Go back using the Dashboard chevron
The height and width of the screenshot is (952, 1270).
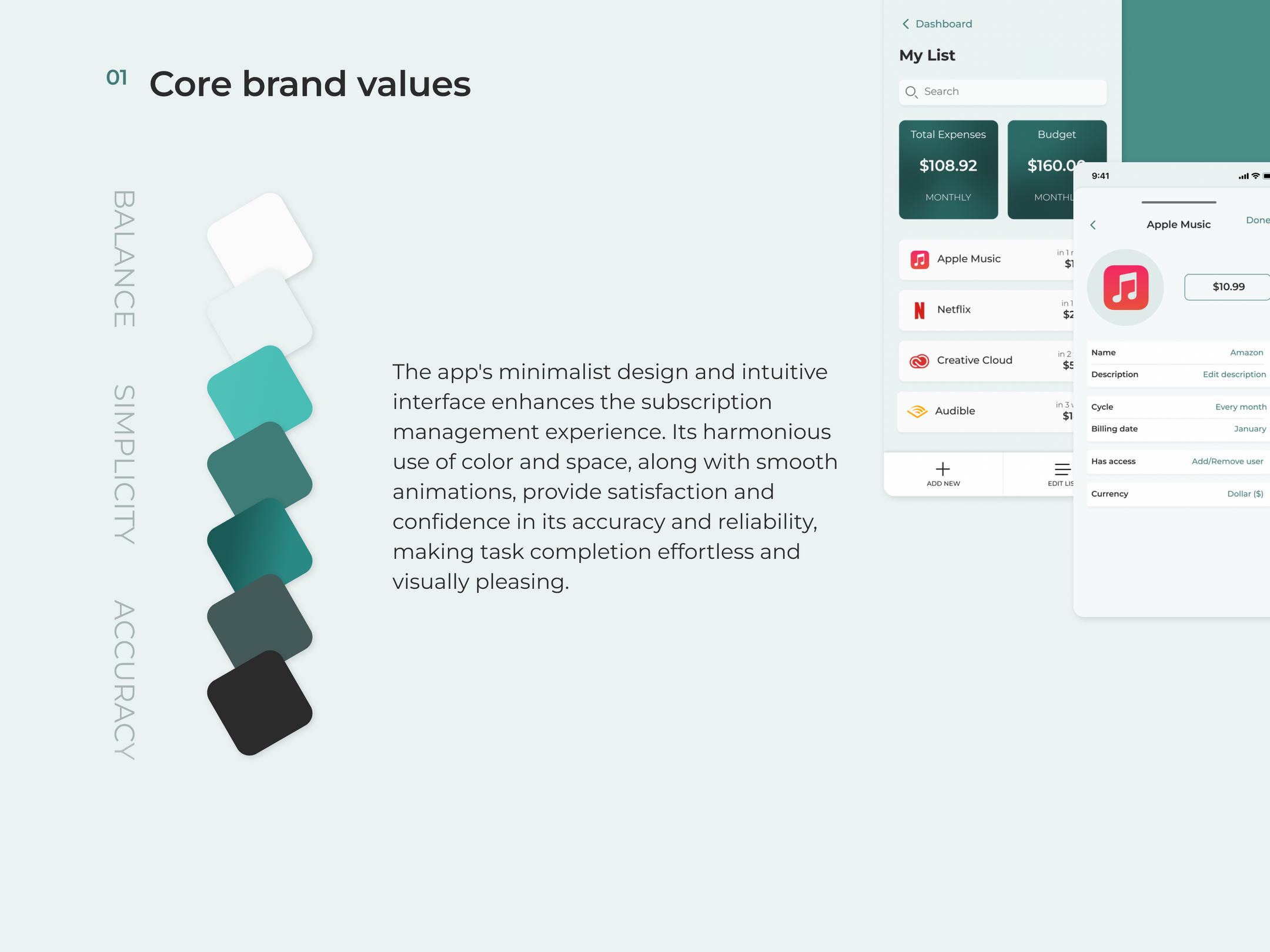905,24
